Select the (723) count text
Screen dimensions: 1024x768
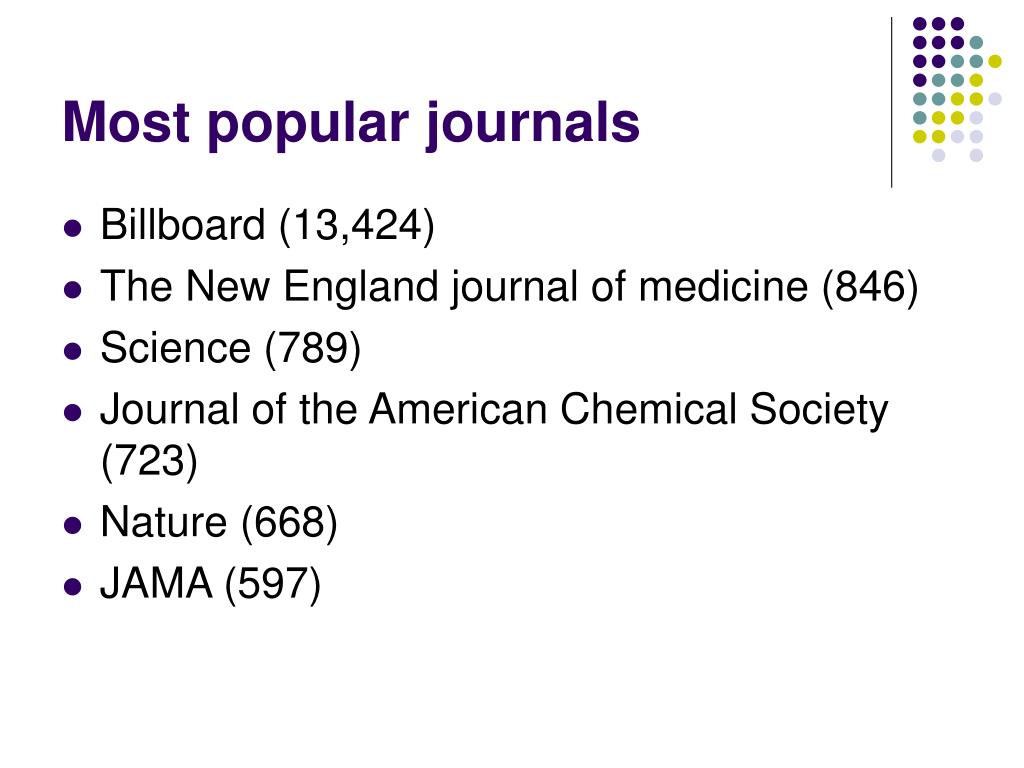coord(150,461)
